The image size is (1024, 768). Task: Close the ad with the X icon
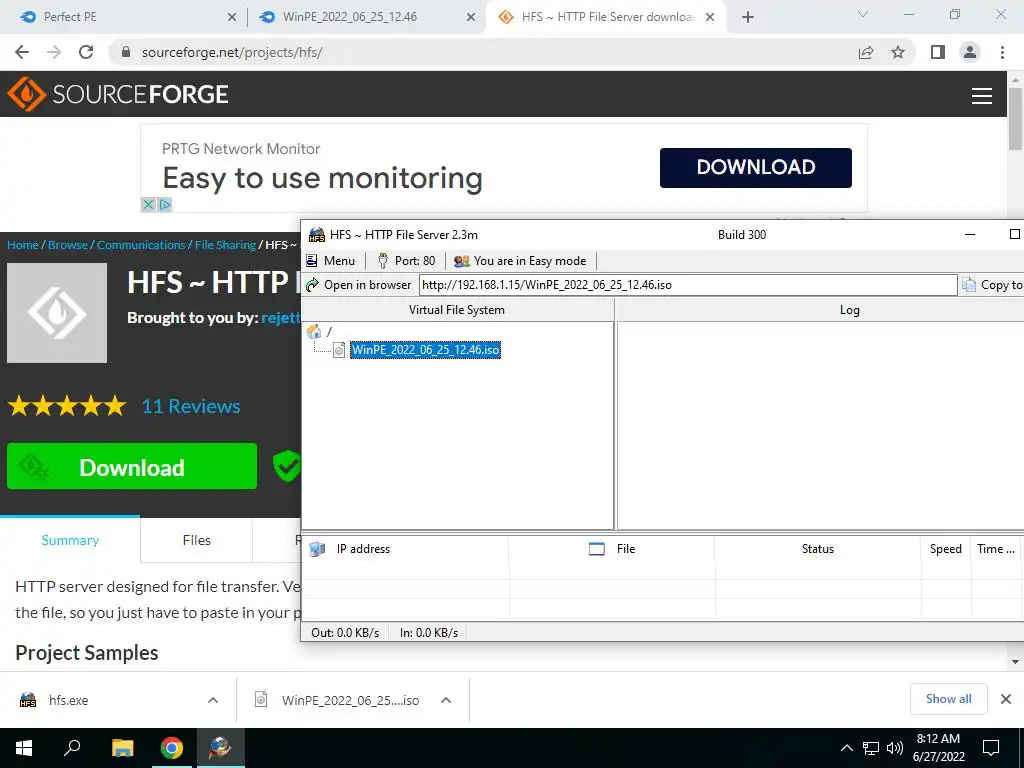[148, 205]
